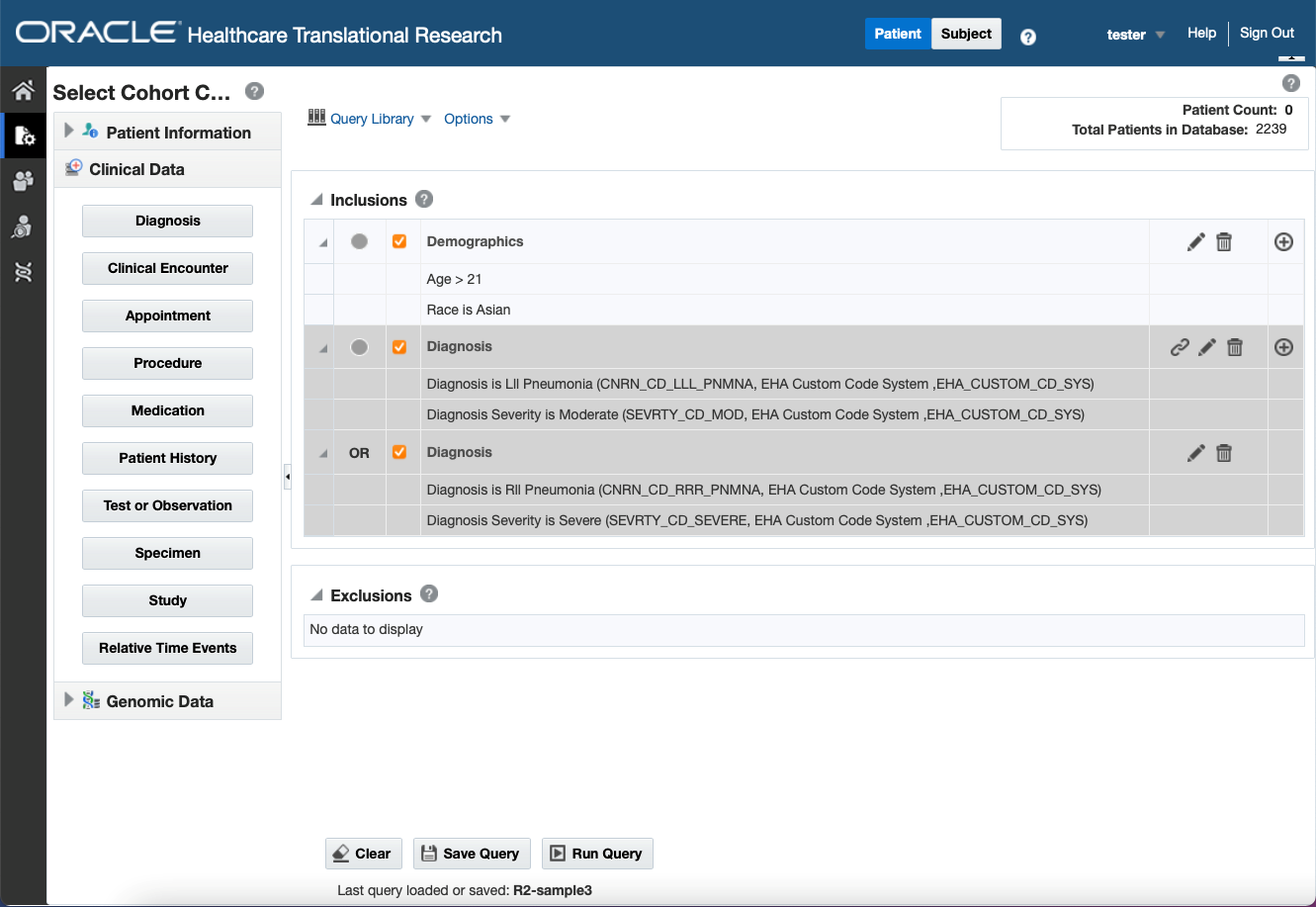This screenshot has height=907, width=1316.
Task: Open the patient group sidebar icon
Action: [24, 181]
